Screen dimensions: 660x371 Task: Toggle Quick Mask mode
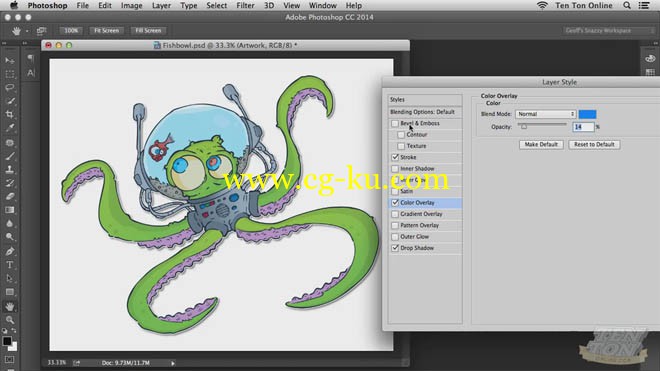coord(10,360)
